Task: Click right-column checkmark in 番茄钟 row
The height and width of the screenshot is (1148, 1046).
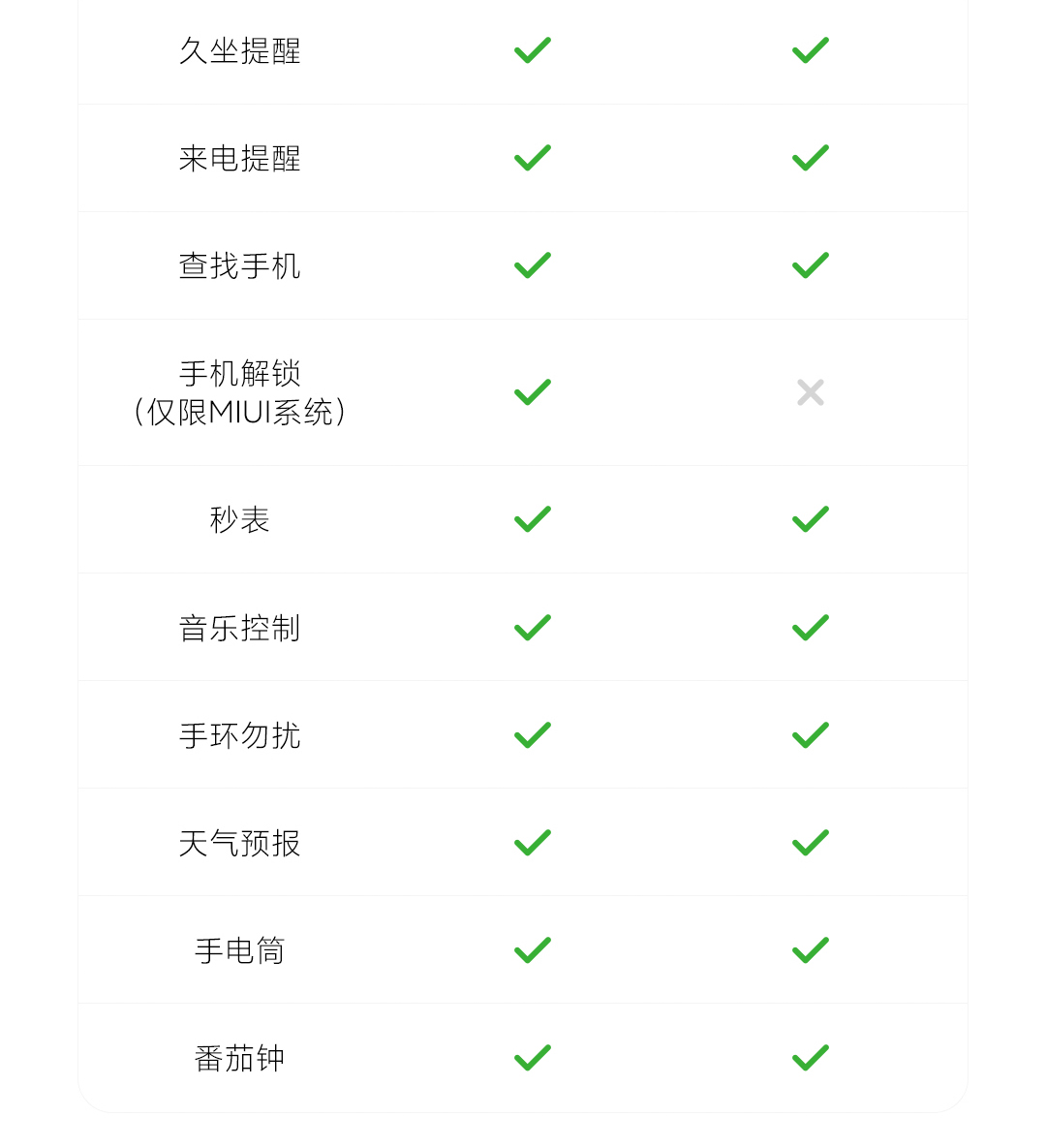Action: click(x=810, y=1058)
